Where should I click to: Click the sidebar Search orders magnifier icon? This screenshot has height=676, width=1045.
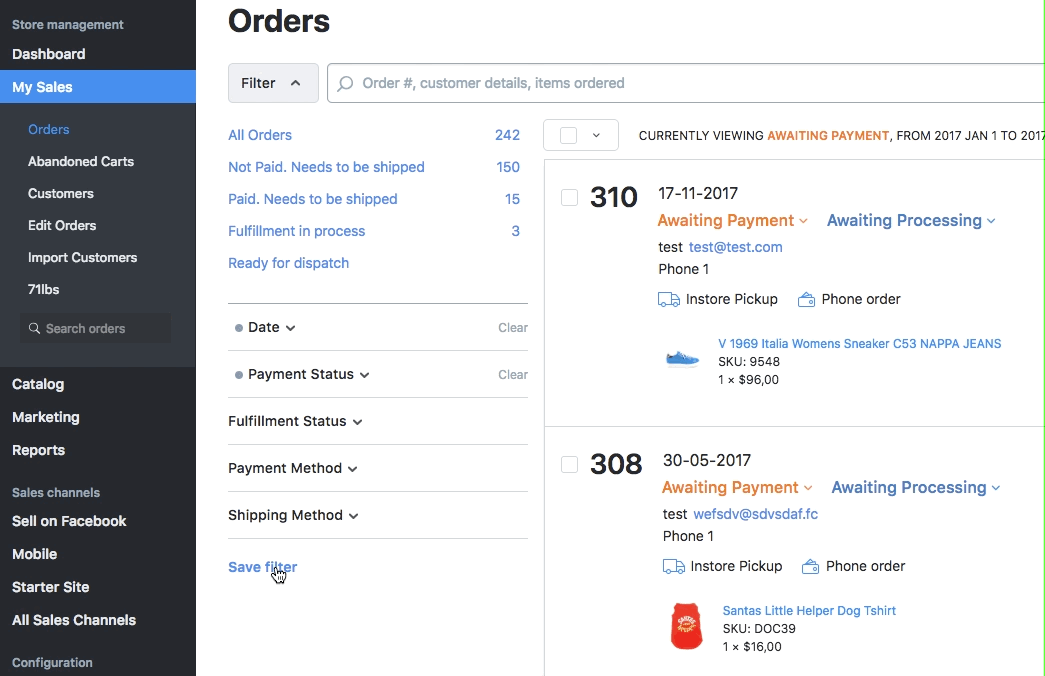(35, 329)
